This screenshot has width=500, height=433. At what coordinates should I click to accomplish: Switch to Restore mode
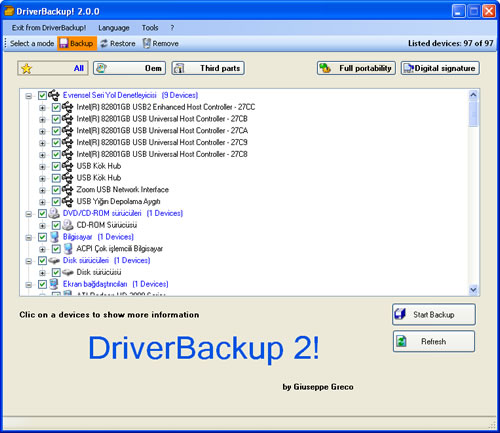(x=118, y=43)
